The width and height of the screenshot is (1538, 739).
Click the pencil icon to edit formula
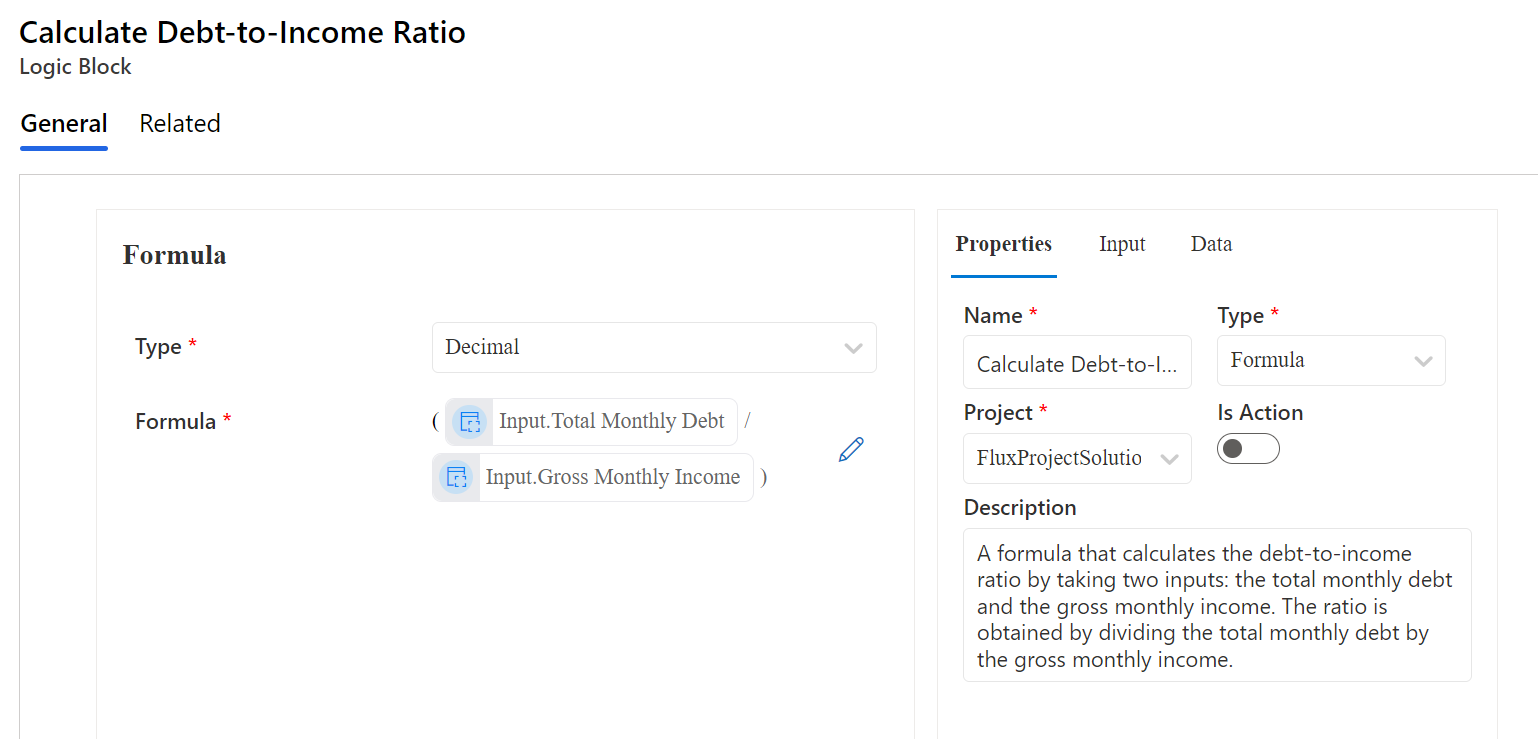(x=851, y=450)
